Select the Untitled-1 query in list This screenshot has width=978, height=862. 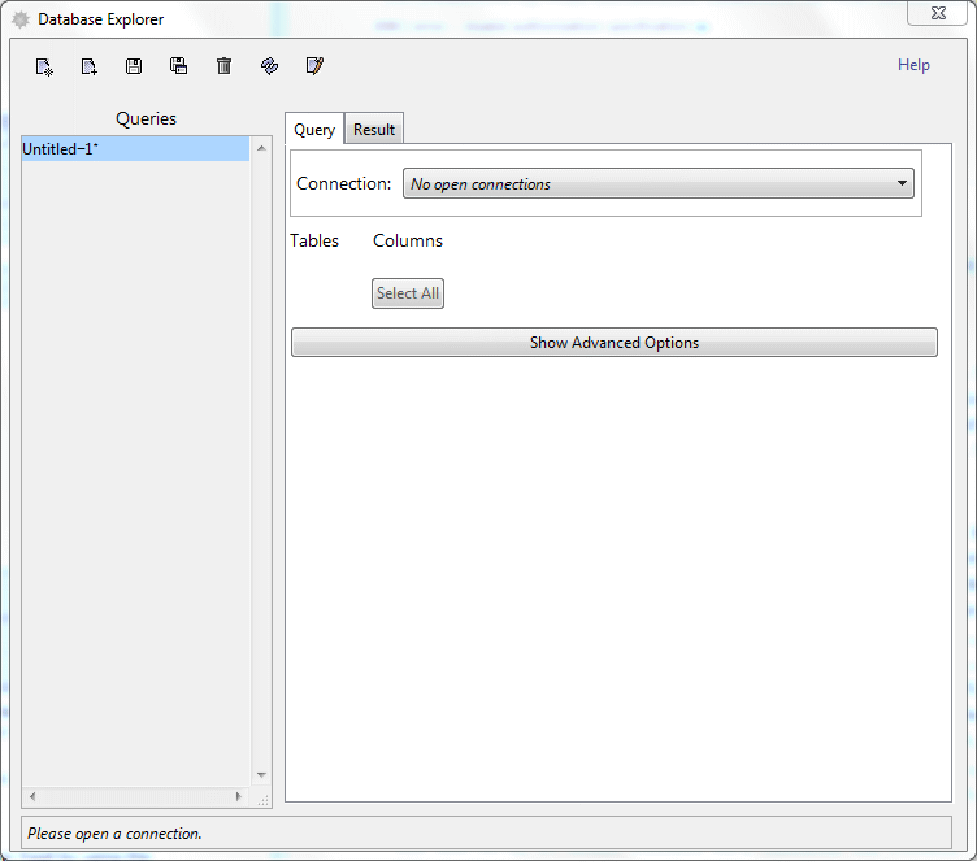coord(135,149)
